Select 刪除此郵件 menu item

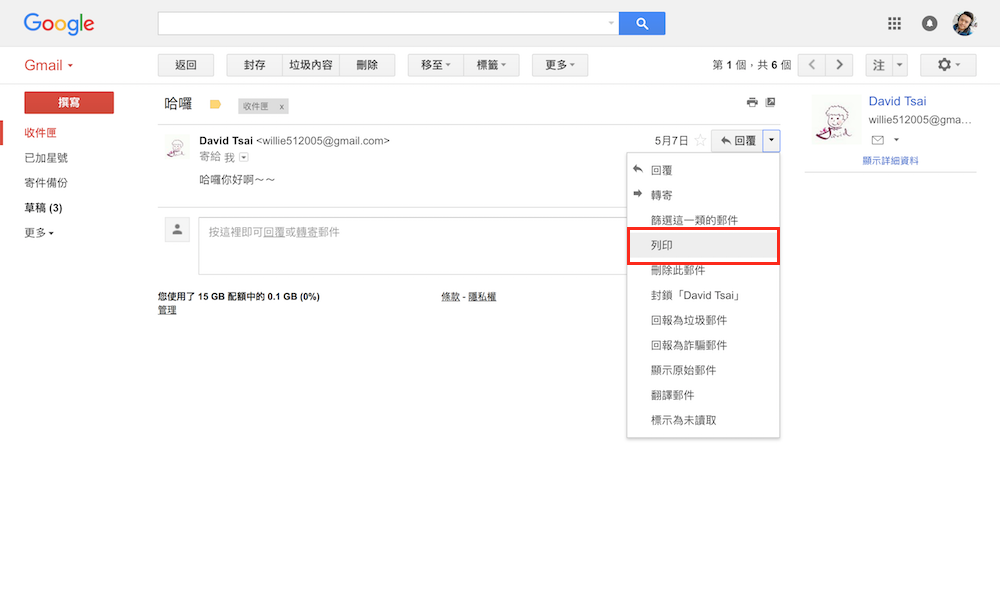[x=703, y=270]
